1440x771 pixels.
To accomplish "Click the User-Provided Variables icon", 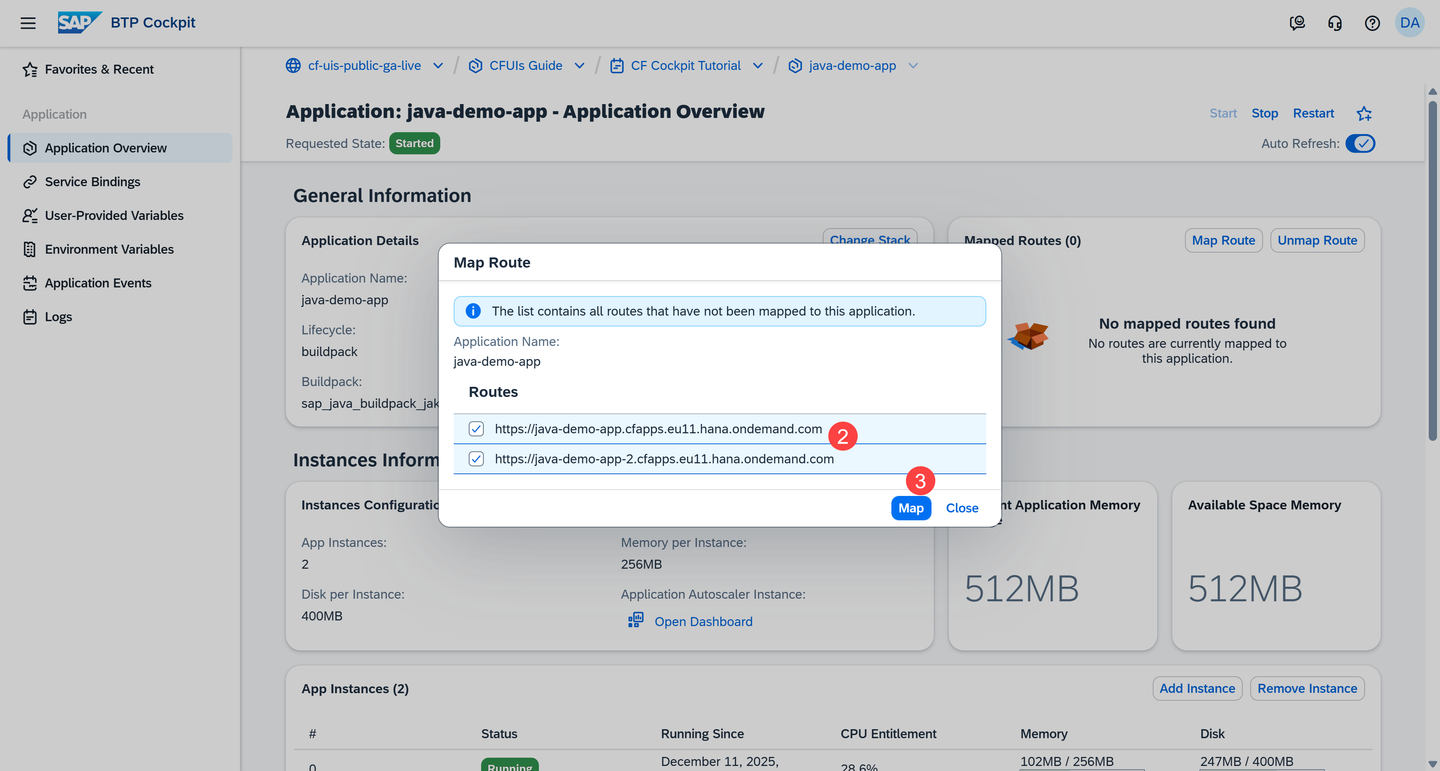I will [30, 216].
